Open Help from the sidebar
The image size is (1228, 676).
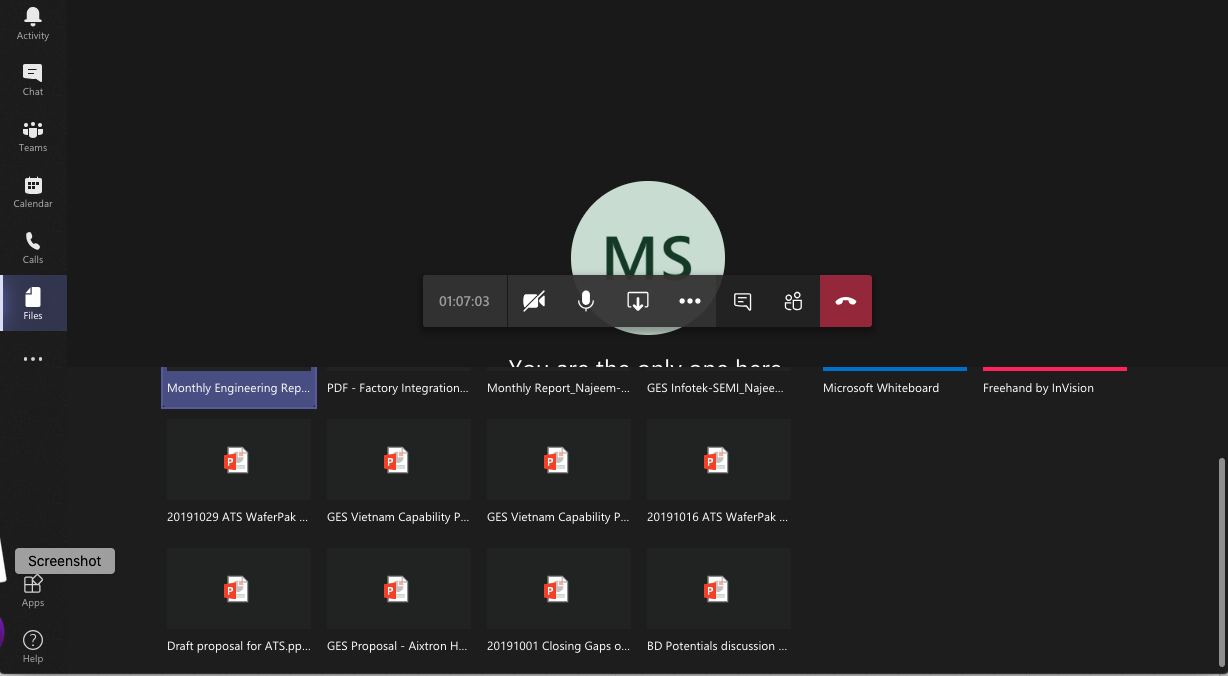tap(32, 645)
